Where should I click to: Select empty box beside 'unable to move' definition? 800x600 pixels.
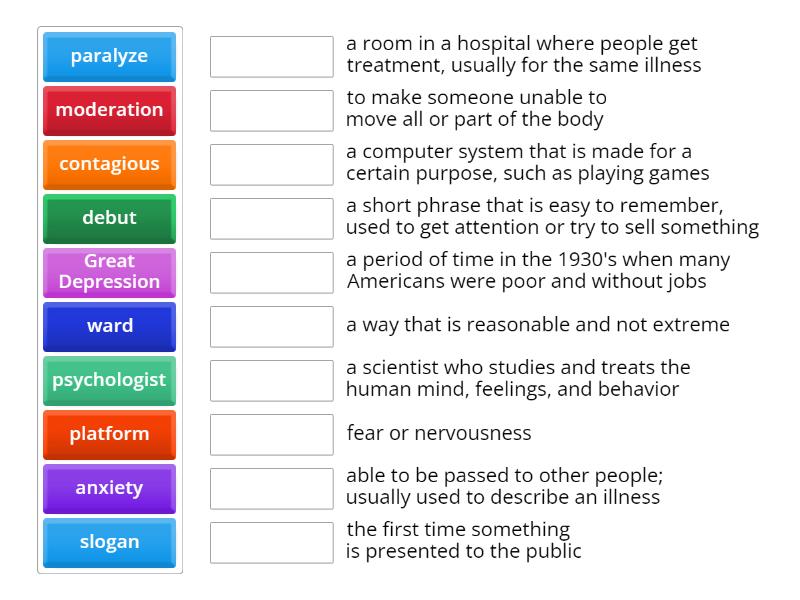tap(272, 111)
